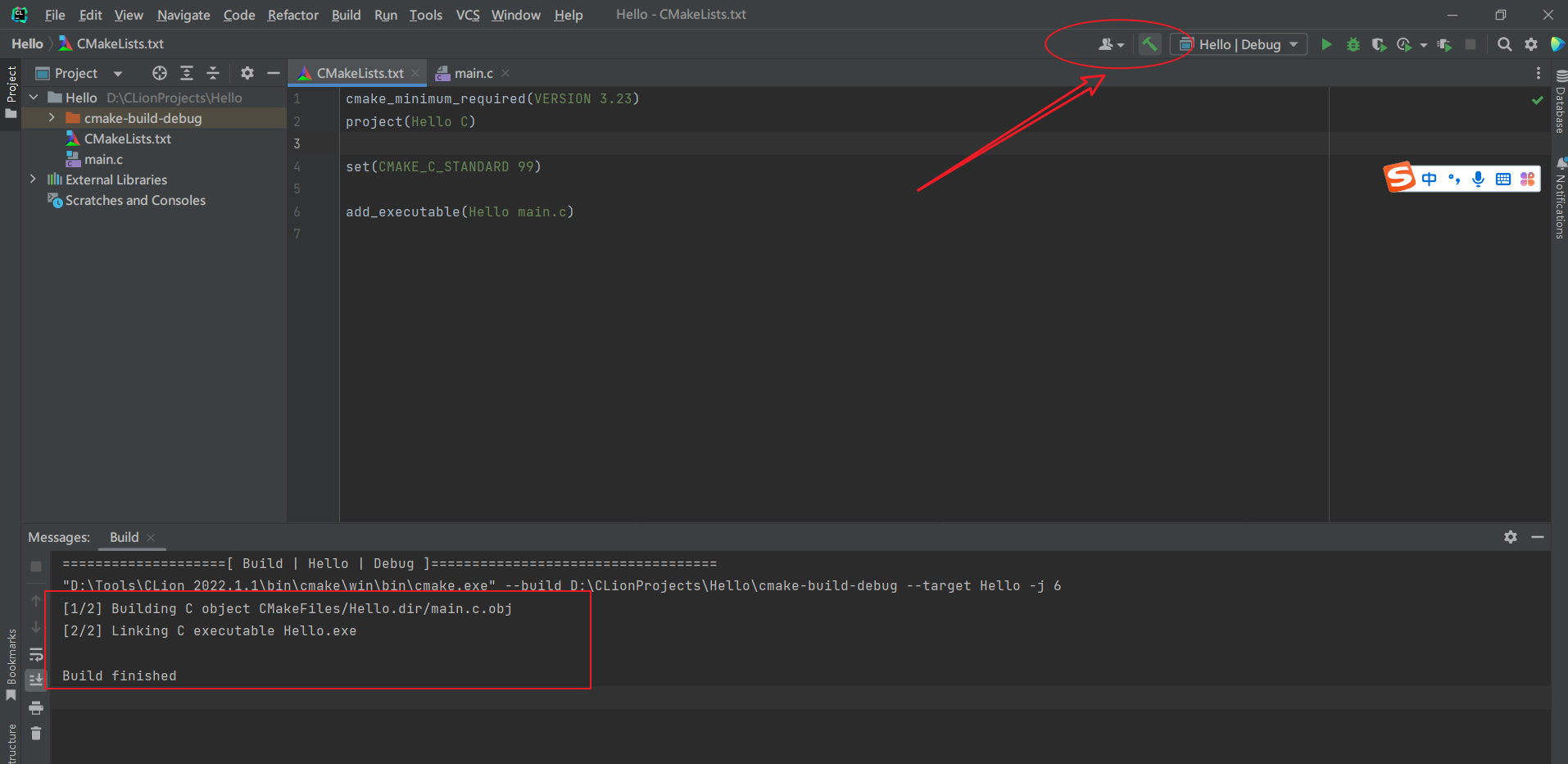The width and height of the screenshot is (1568, 764).
Task: Open Search Everywhere magnifier icon
Action: tap(1504, 44)
